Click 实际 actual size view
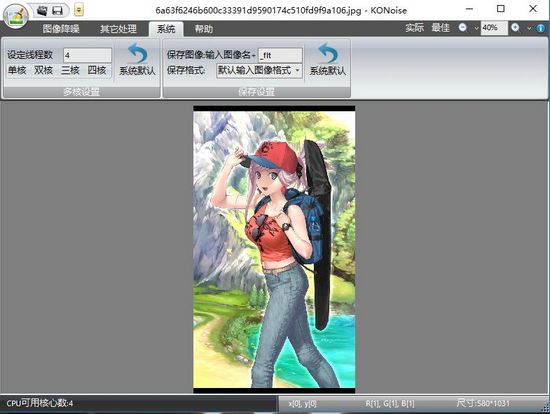550x414 pixels. 415,28
